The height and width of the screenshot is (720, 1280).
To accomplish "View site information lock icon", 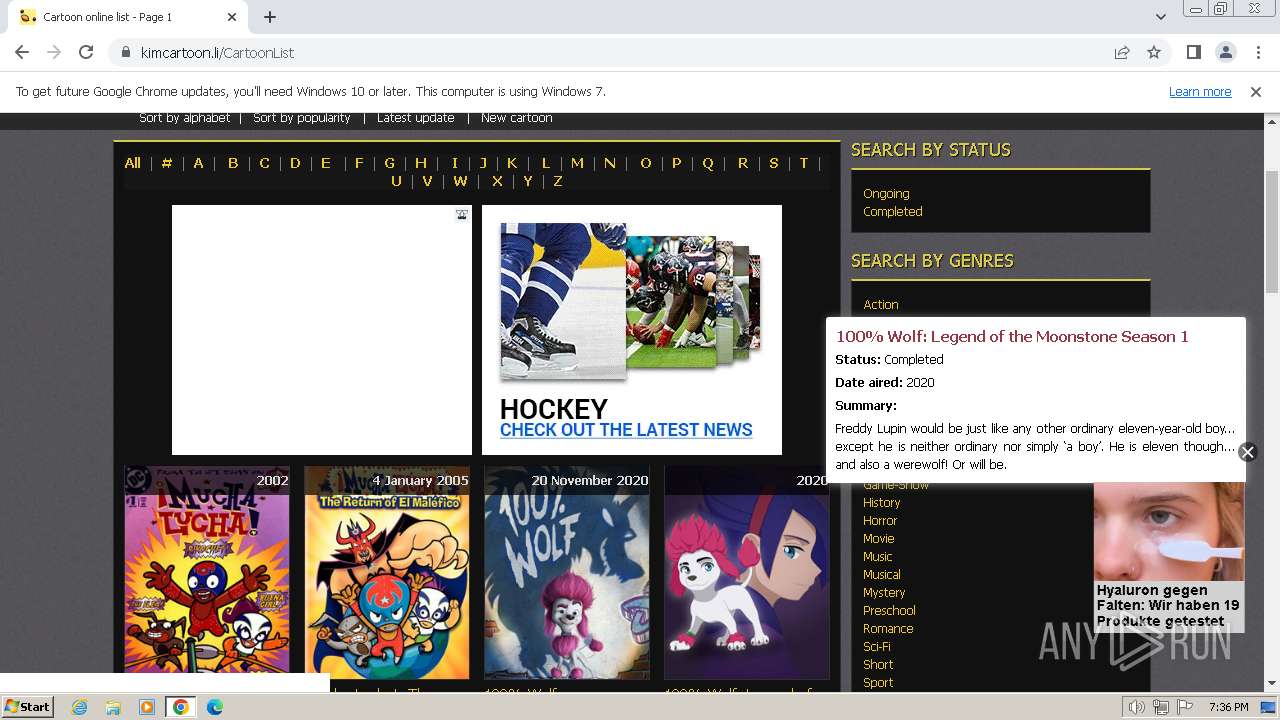I will [x=125, y=52].
